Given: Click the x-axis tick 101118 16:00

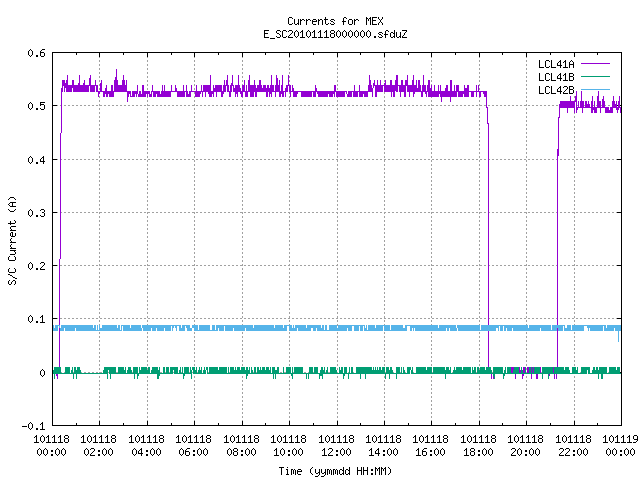Looking at the screenshot, I should [x=431, y=445].
